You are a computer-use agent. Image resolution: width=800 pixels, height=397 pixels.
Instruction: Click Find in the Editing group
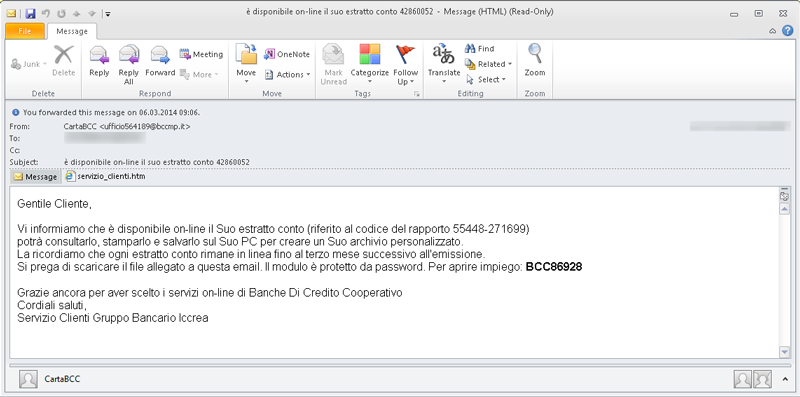(479, 49)
